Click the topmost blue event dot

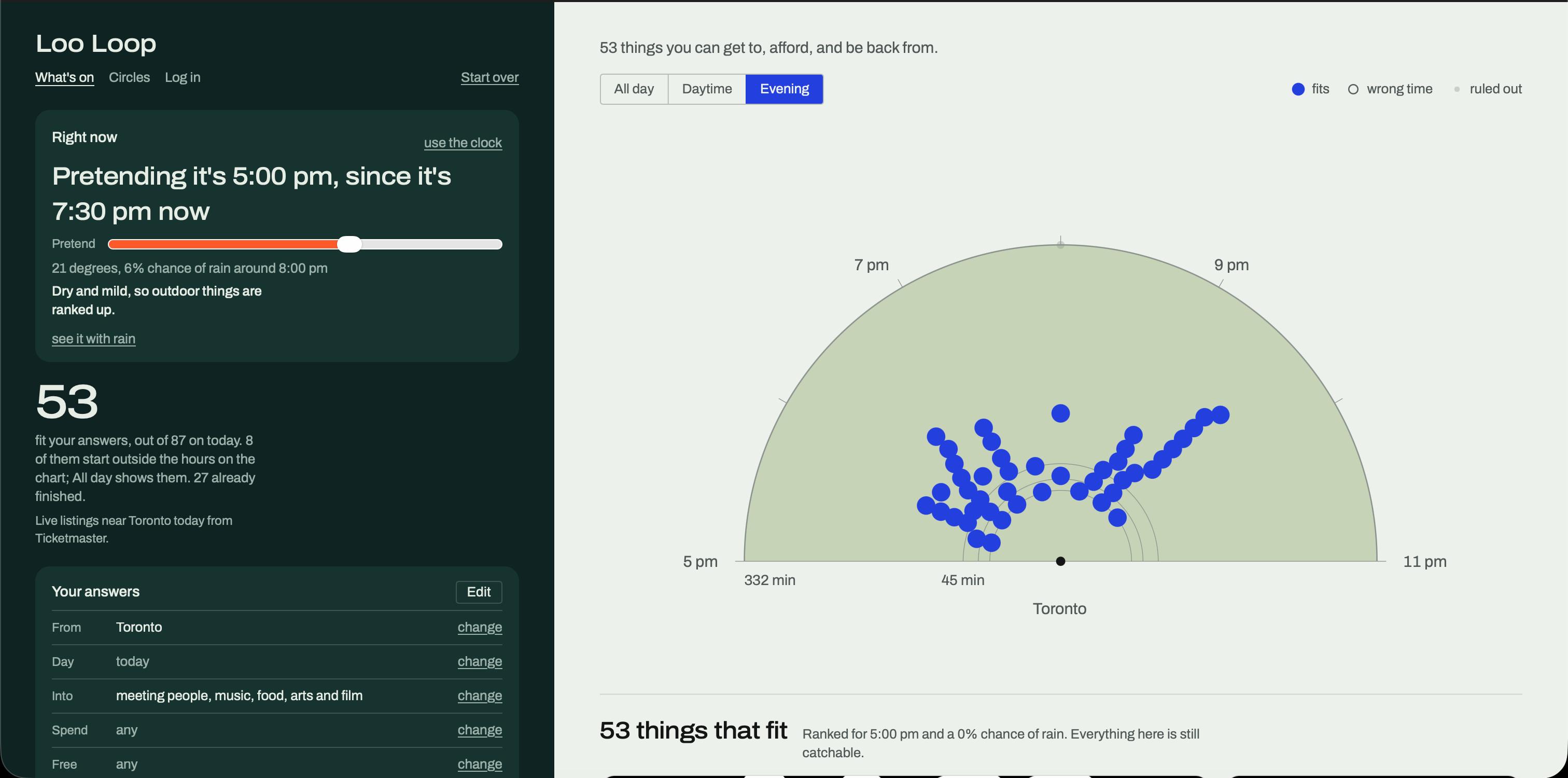click(x=1060, y=413)
